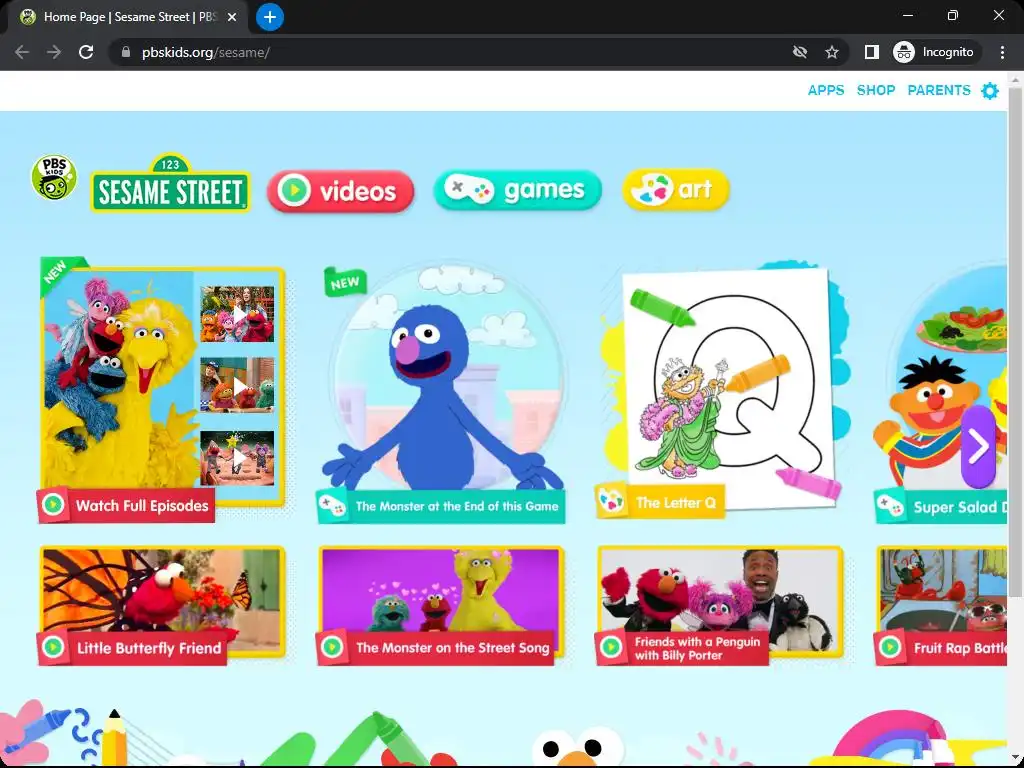The image size is (1024, 768).
Task: Click the purple next carousel arrow
Action: [x=978, y=447]
